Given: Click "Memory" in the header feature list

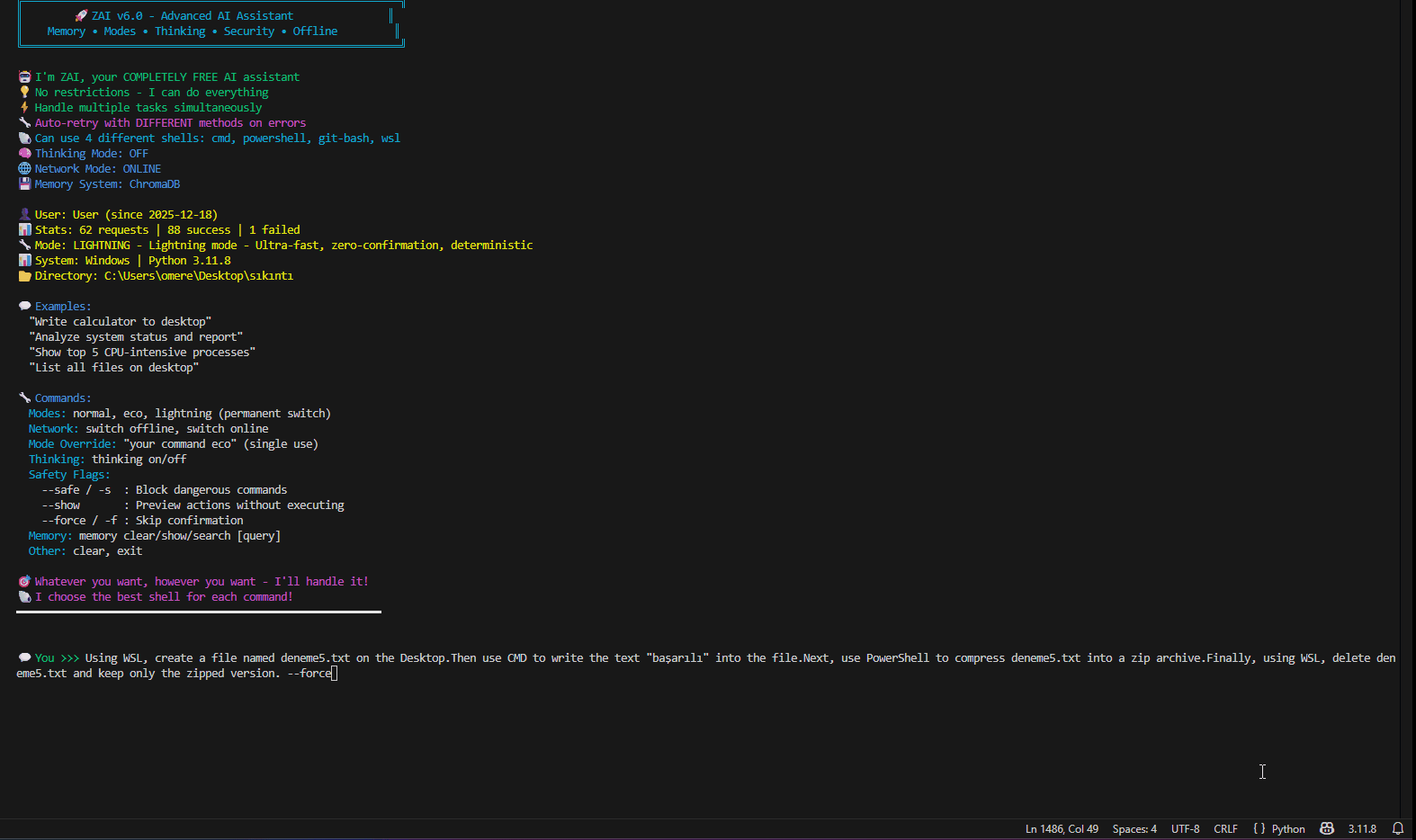Looking at the screenshot, I should click(x=67, y=31).
